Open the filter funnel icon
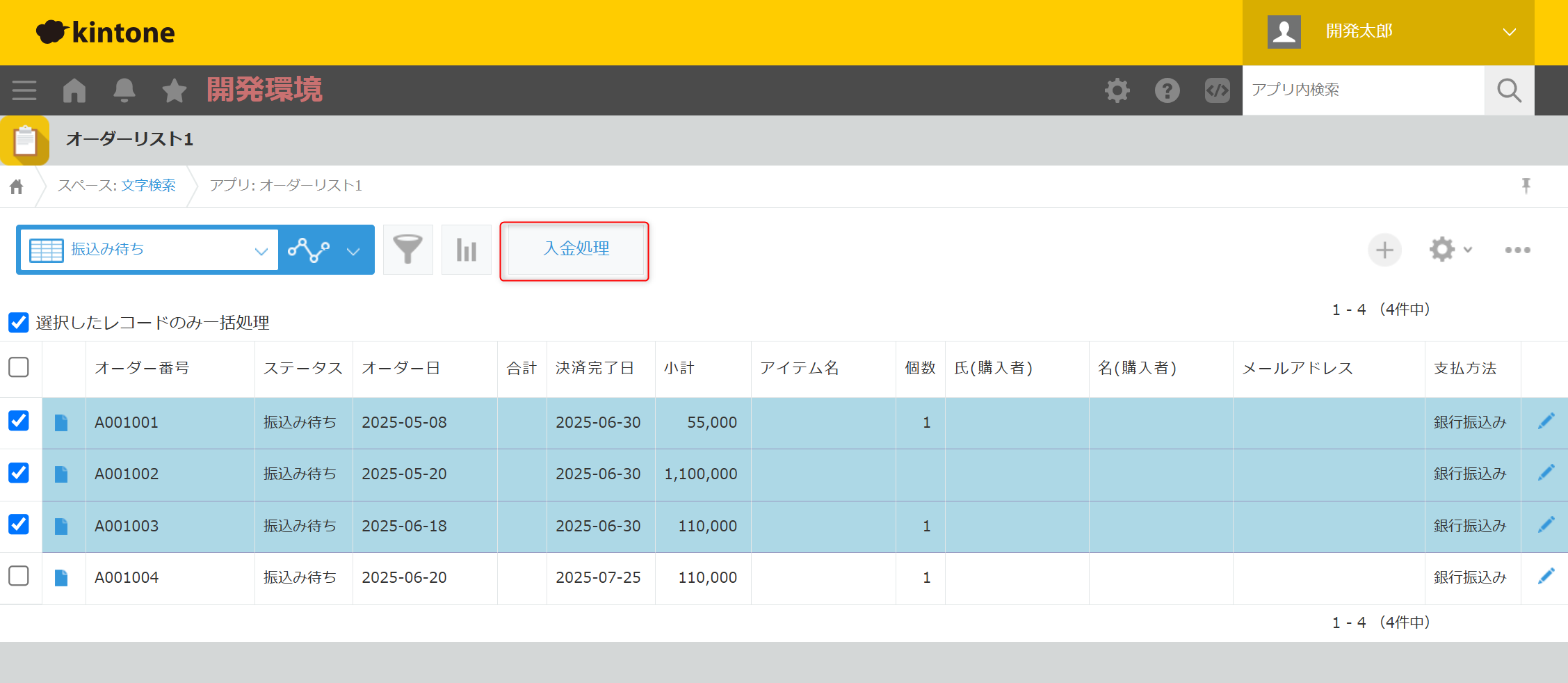This screenshot has height=683, width=1568. [x=407, y=250]
